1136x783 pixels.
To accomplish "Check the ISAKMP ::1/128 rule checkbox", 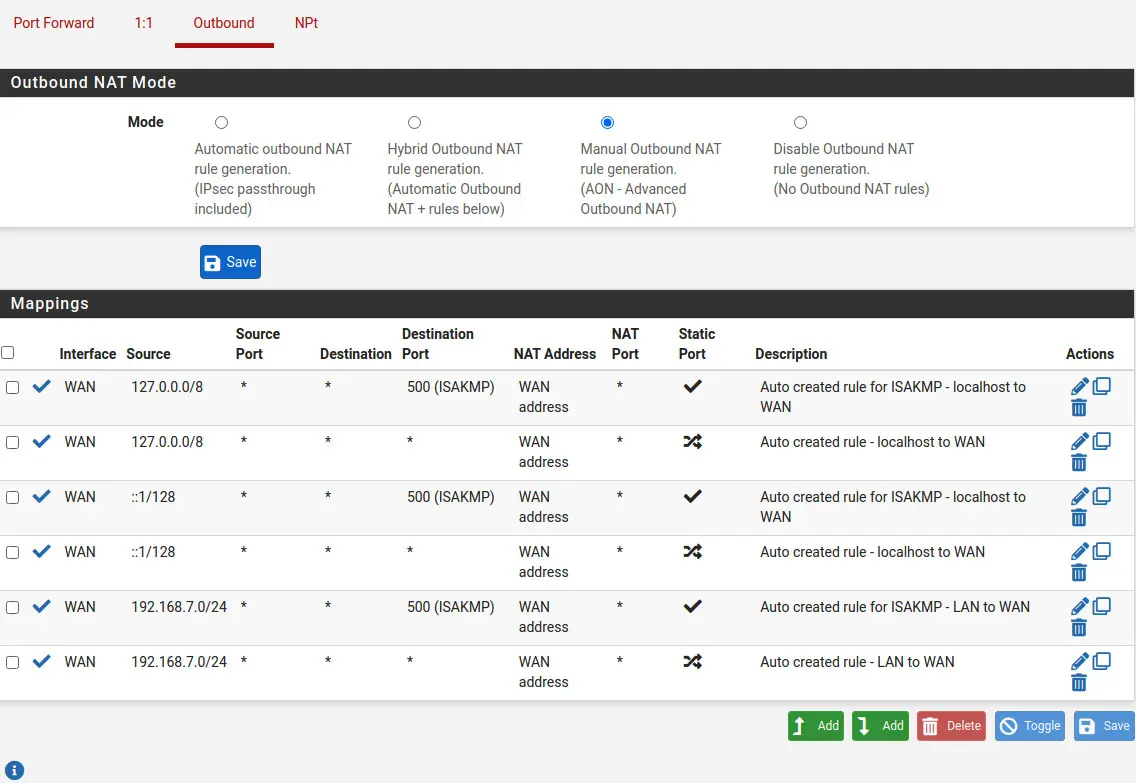I will (x=12, y=498).
